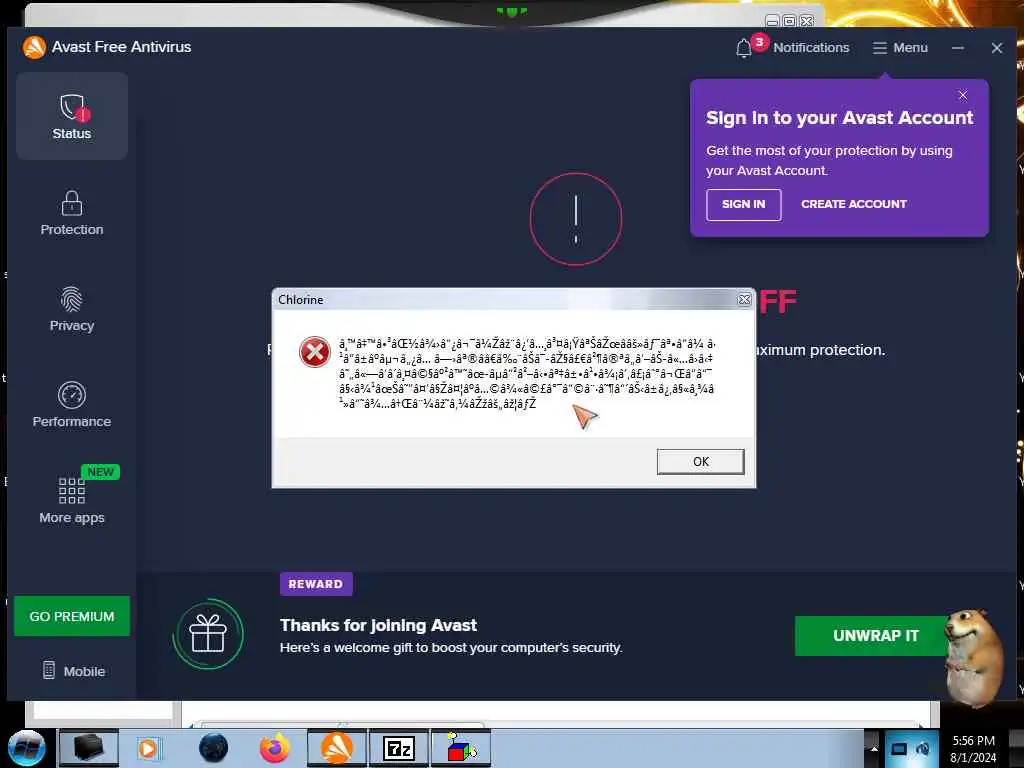The height and width of the screenshot is (768, 1024).
Task: Show hidden system tray icons arrow
Action: pyautogui.click(x=874, y=748)
